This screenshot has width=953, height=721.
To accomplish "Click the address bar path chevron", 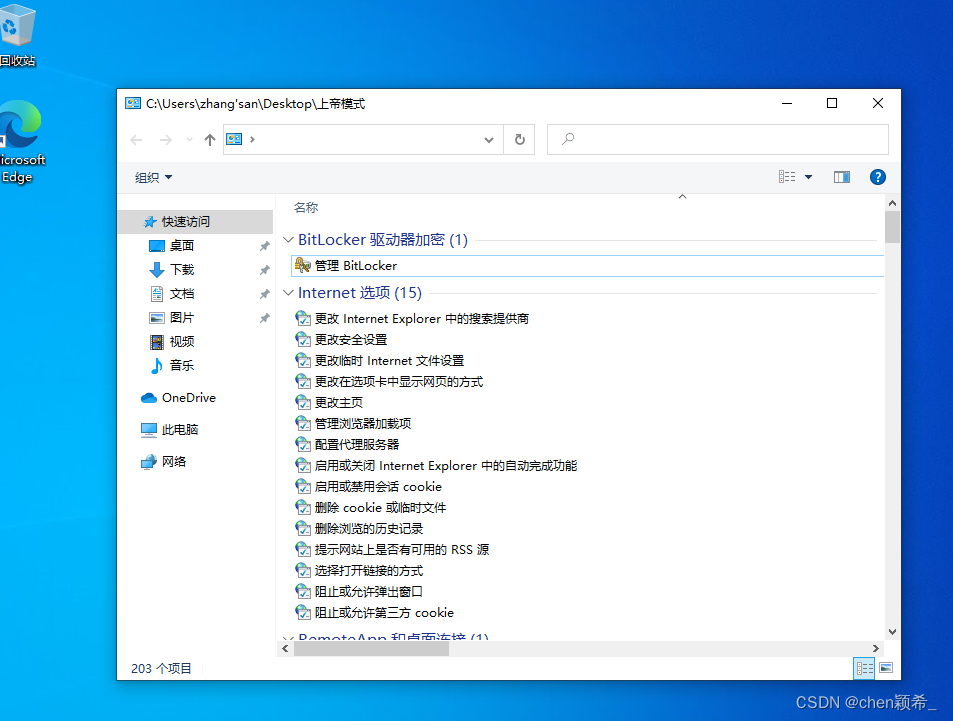I will pos(252,140).
